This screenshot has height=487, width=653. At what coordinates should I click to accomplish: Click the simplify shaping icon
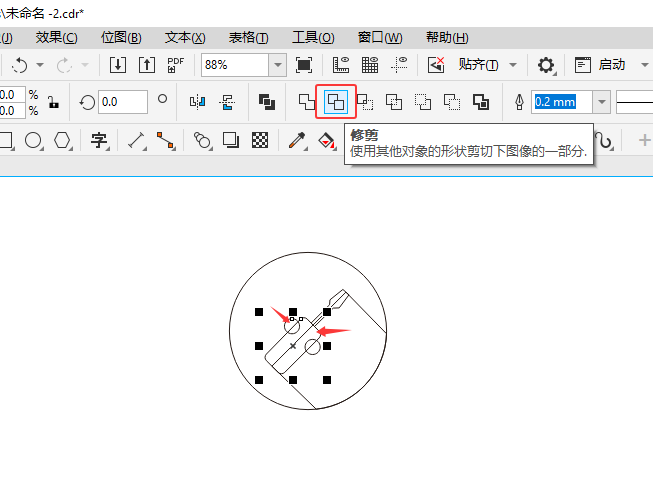(394, 102)
